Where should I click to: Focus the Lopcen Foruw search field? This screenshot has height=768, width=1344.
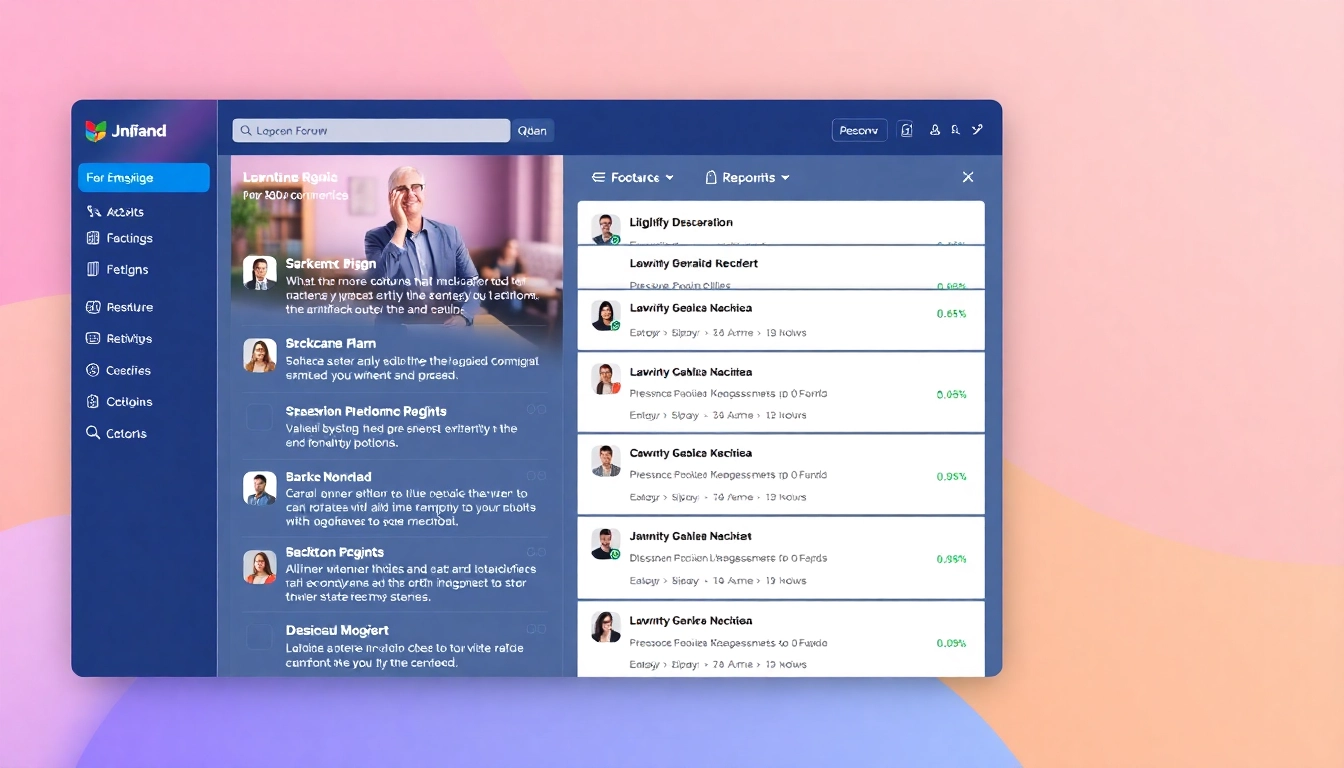pyautogui.click(x=371, y=131)
